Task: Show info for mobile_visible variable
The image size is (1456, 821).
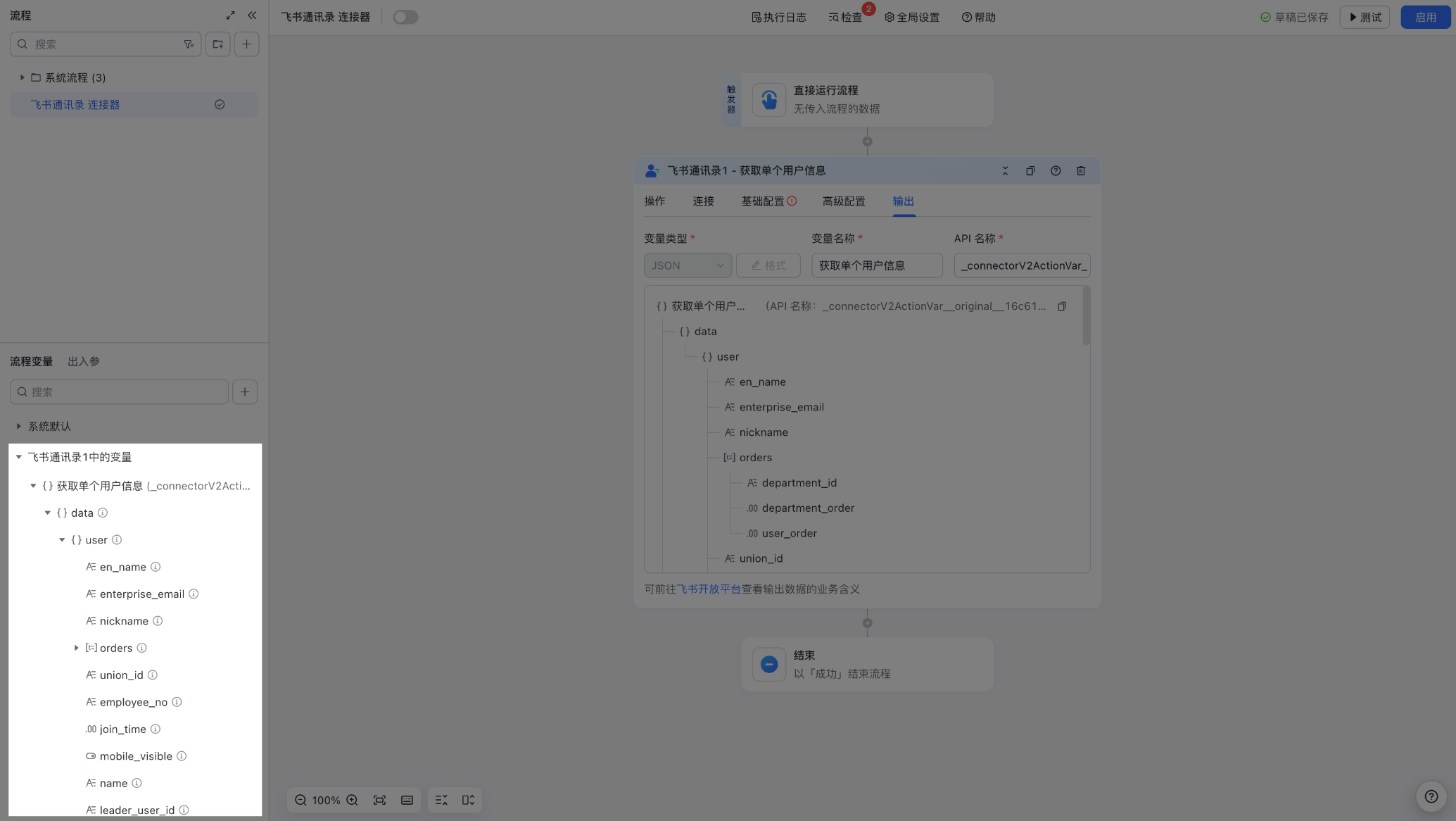Action: click(182, 756)
